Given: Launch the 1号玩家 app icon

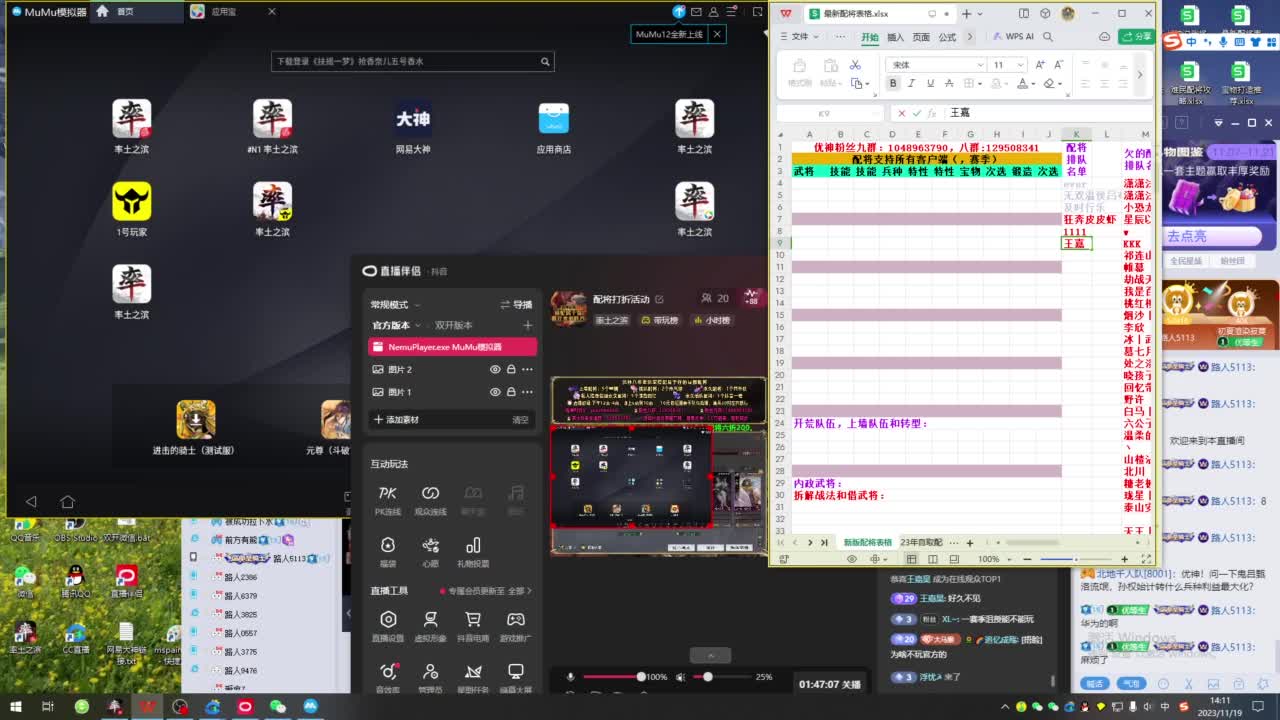Looking at the screenshot, I should click(x=131, y=201).
